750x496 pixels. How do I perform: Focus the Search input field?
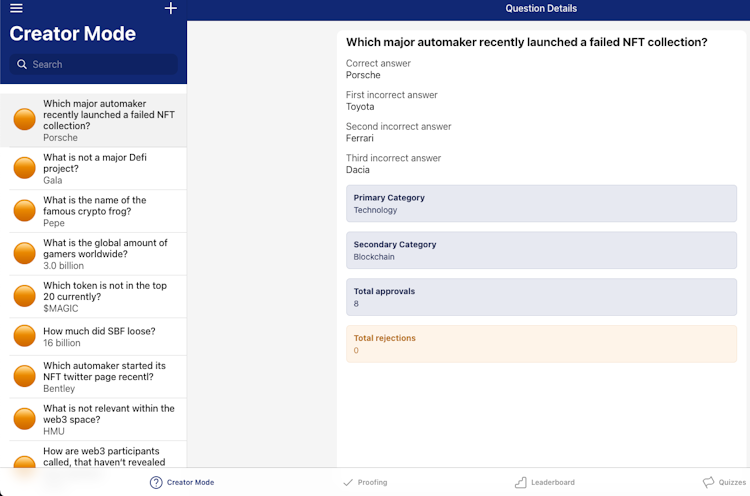click(x=94, y=64)
